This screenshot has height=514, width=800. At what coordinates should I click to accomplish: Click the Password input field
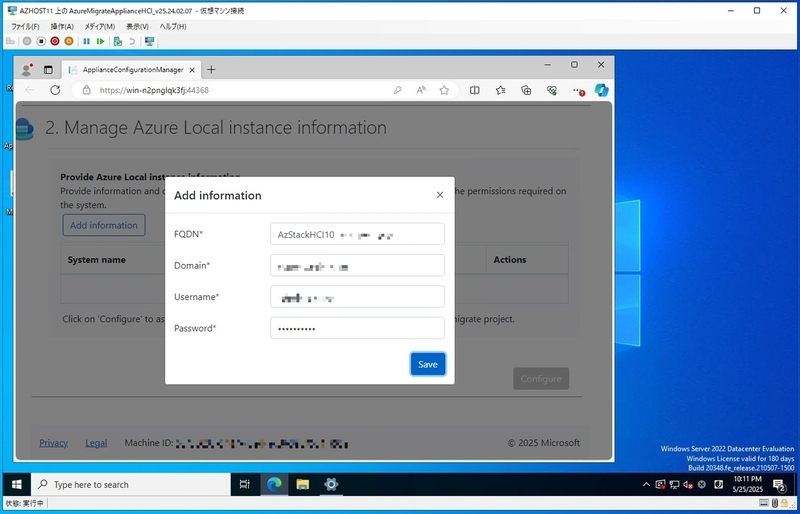[x=357, y=328]
